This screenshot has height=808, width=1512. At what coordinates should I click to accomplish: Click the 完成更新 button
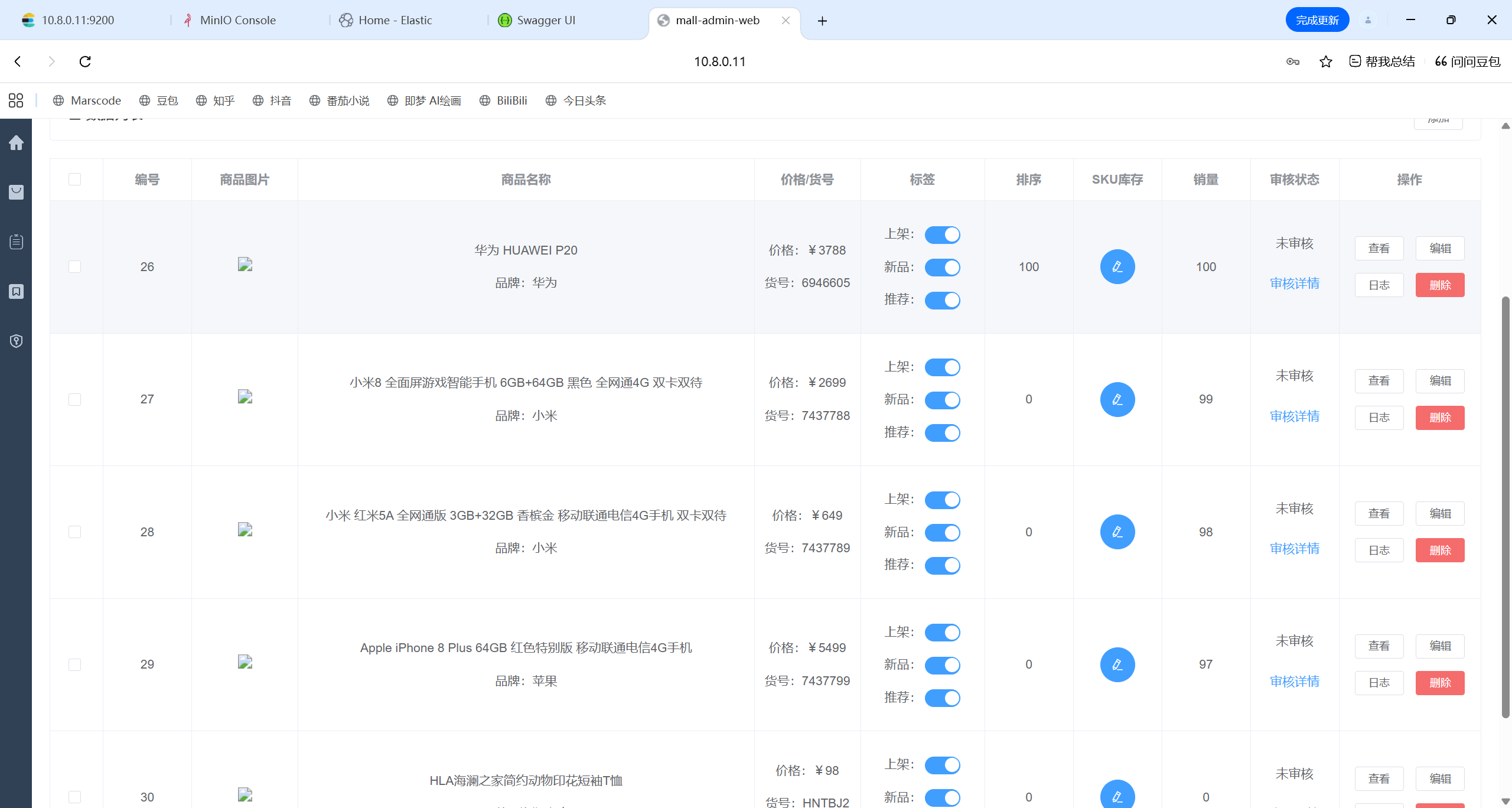tap(1317, 20)
